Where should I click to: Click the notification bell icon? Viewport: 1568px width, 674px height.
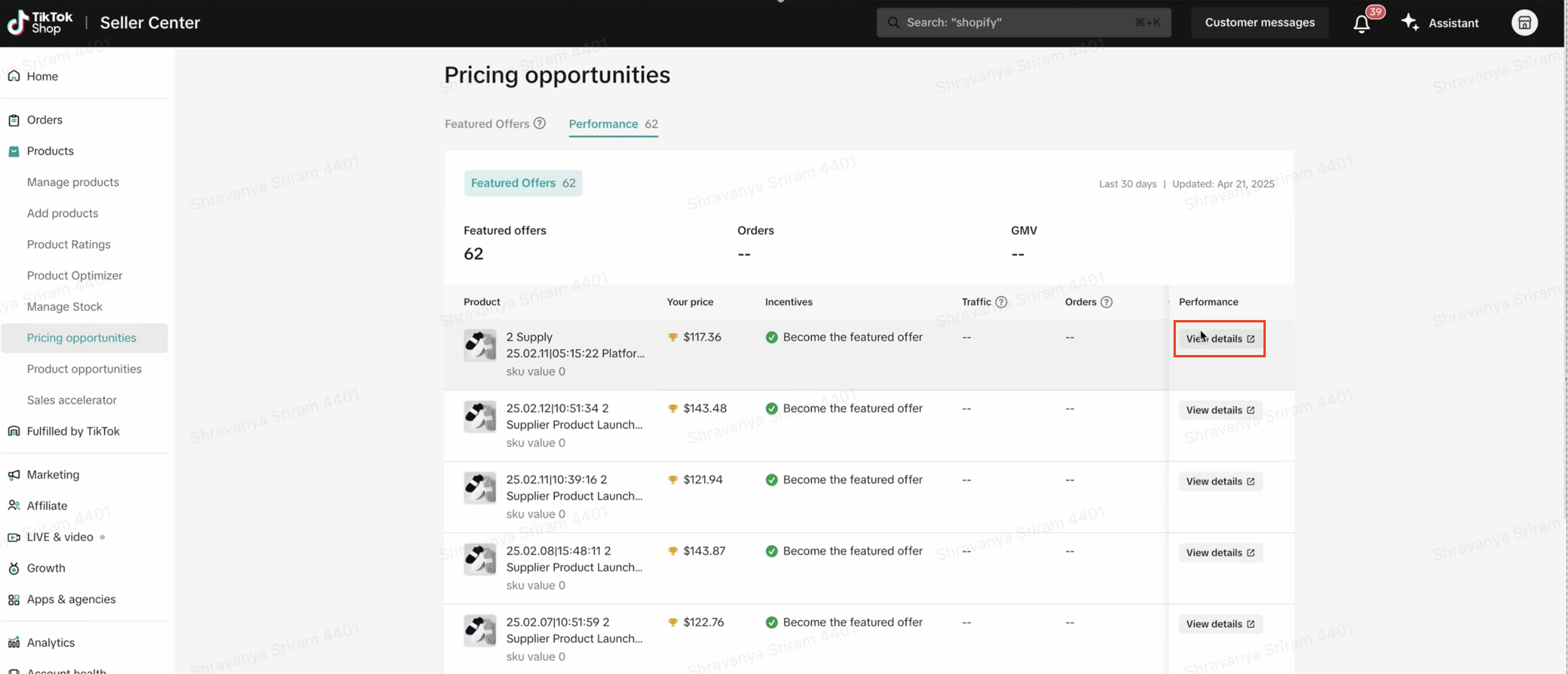[1361, 23]
